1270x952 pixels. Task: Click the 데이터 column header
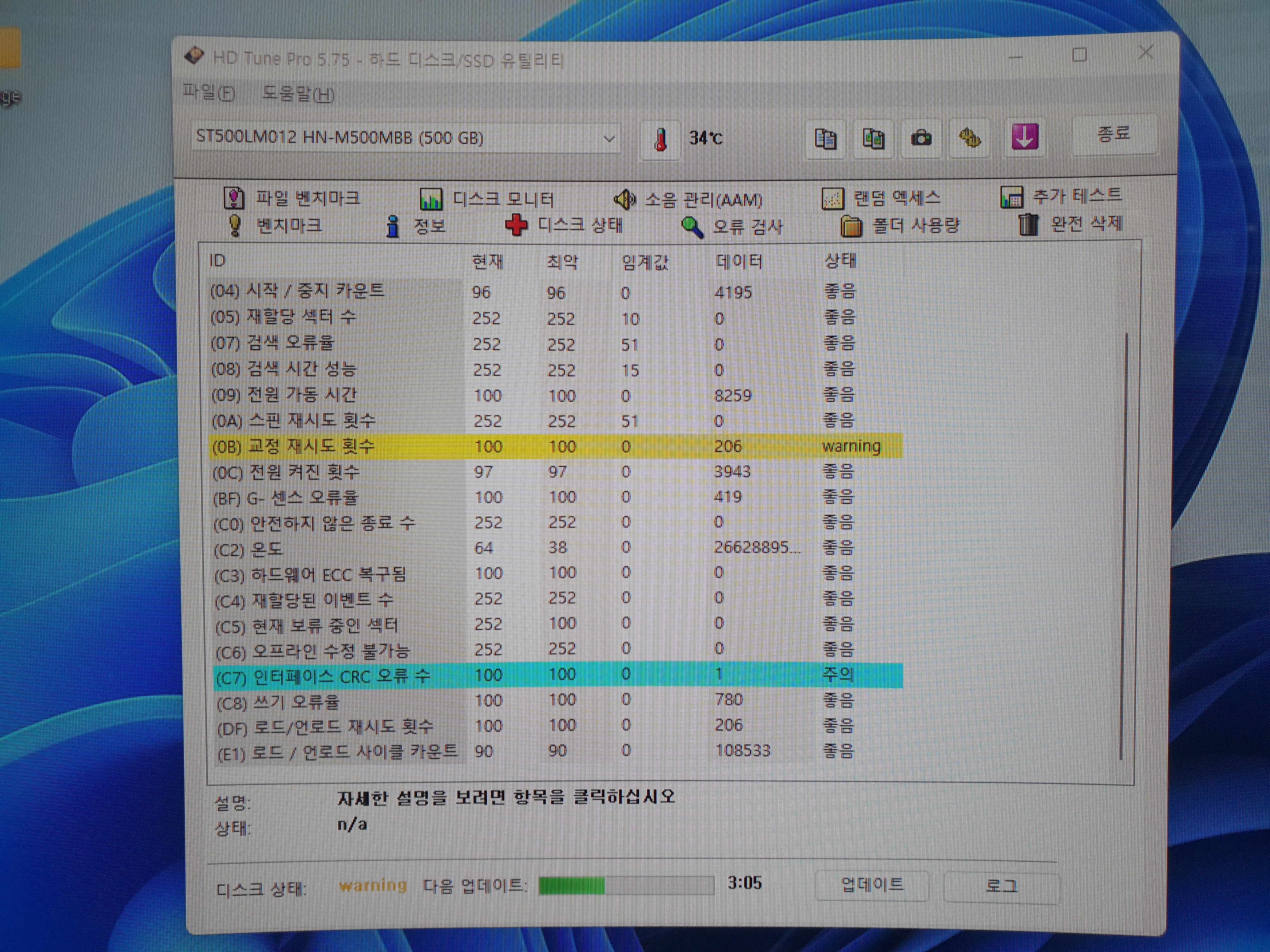click(740, 262)
